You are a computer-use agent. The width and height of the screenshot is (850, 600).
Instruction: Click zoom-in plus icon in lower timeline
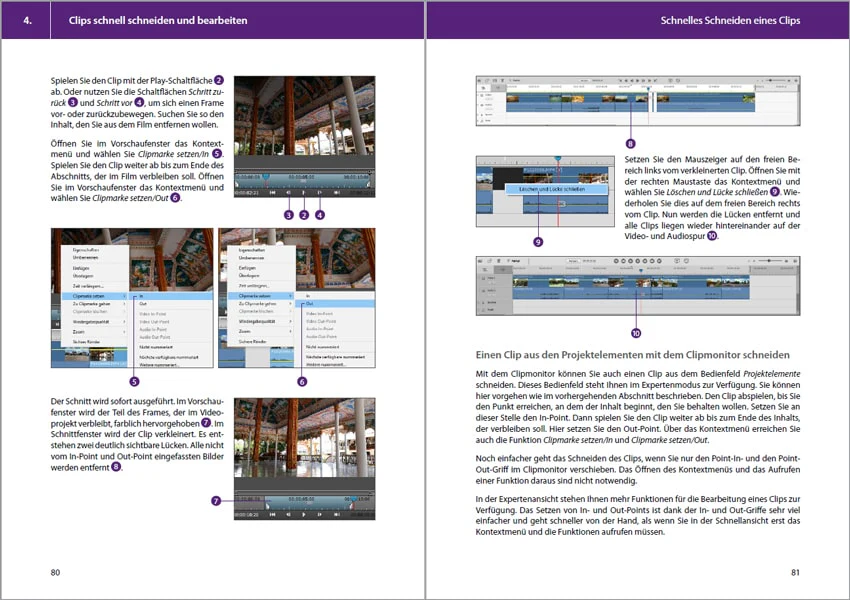click(x=786, y=261)
